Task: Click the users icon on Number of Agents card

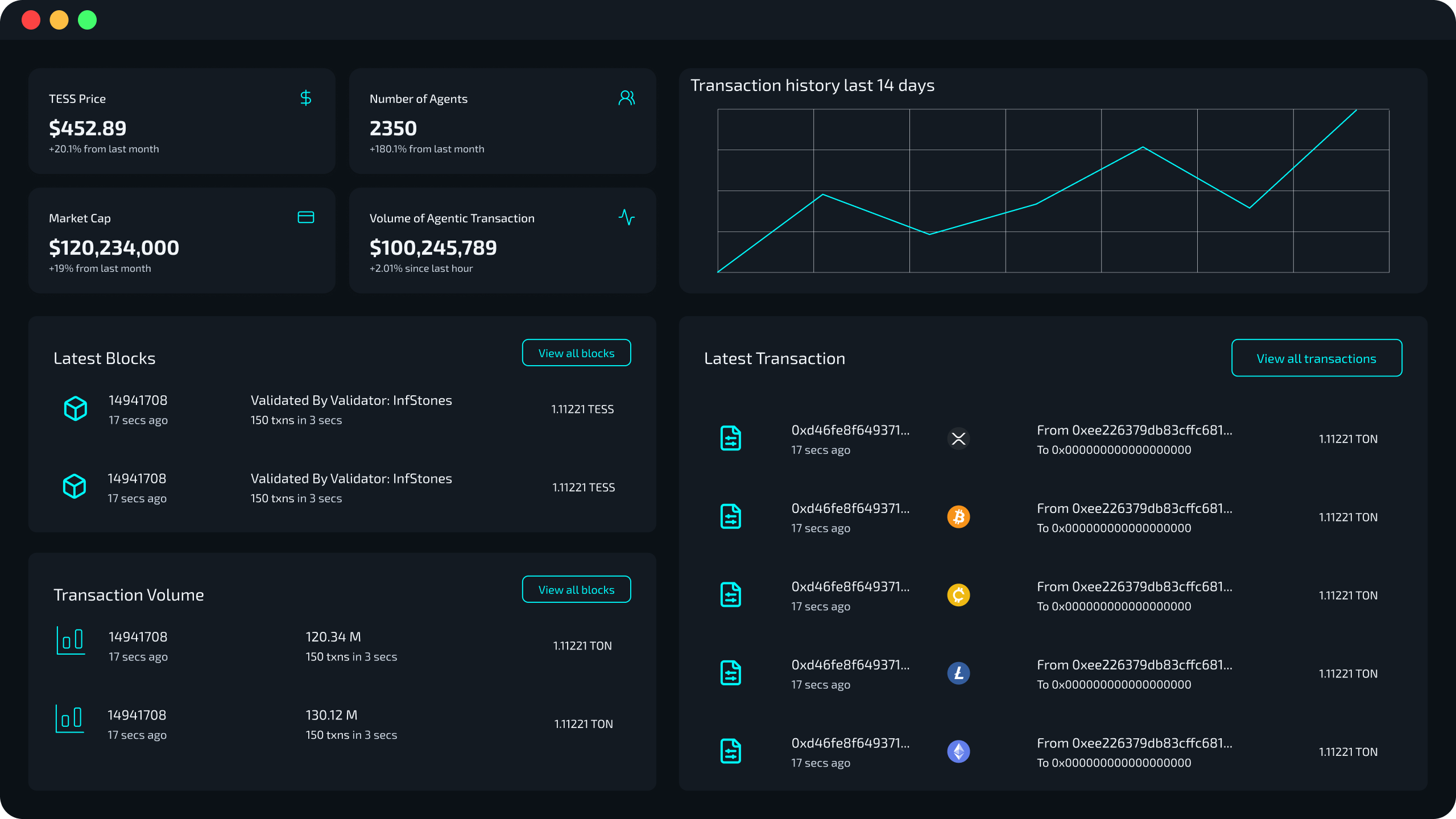Action: (x=626, y=98)
